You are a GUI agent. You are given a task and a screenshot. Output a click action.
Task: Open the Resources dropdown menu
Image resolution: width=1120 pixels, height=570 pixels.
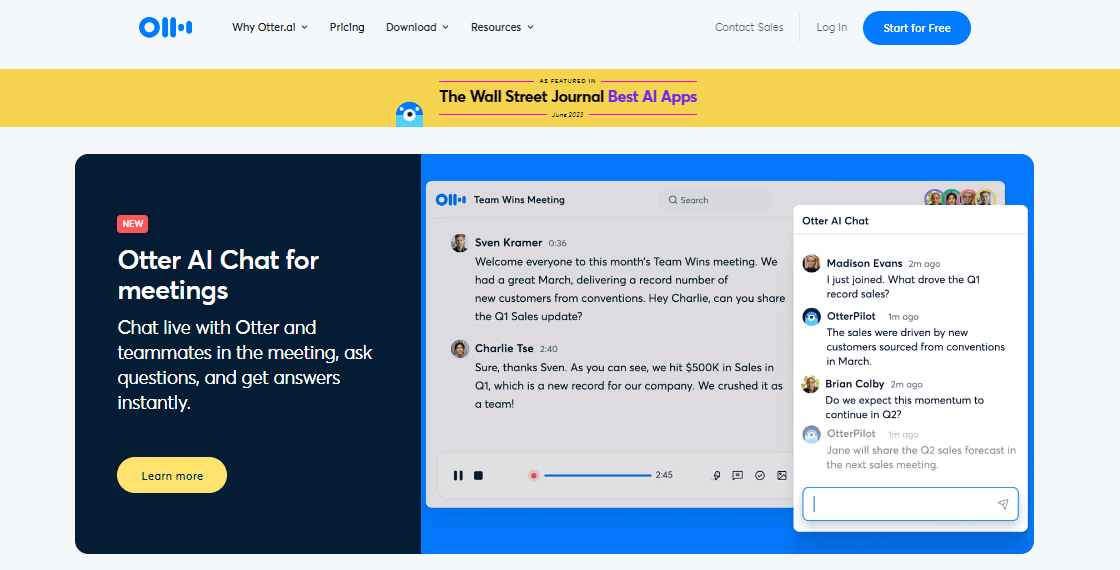coord(502,27)
